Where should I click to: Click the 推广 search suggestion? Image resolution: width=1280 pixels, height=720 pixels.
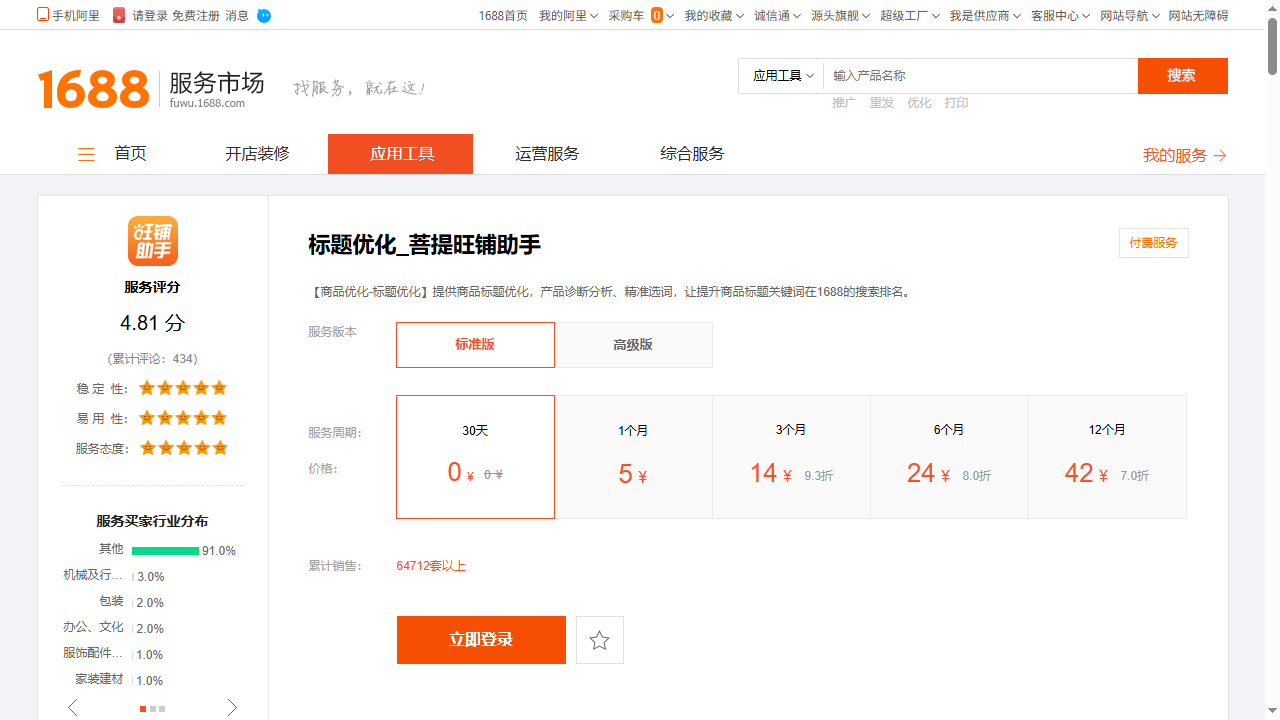click(x=844, y=103)
